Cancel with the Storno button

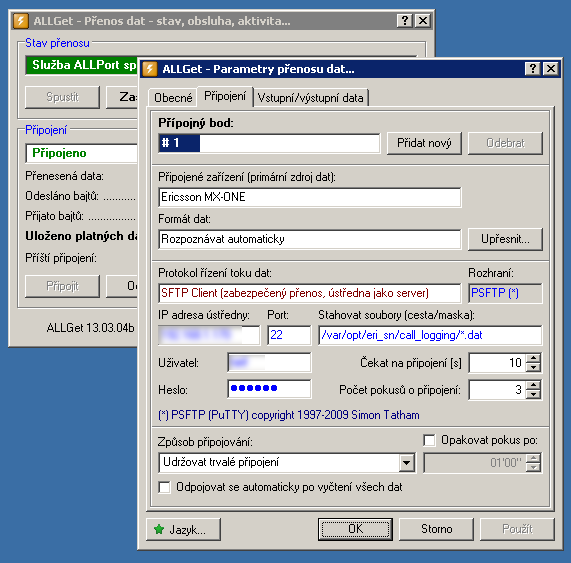436,529
